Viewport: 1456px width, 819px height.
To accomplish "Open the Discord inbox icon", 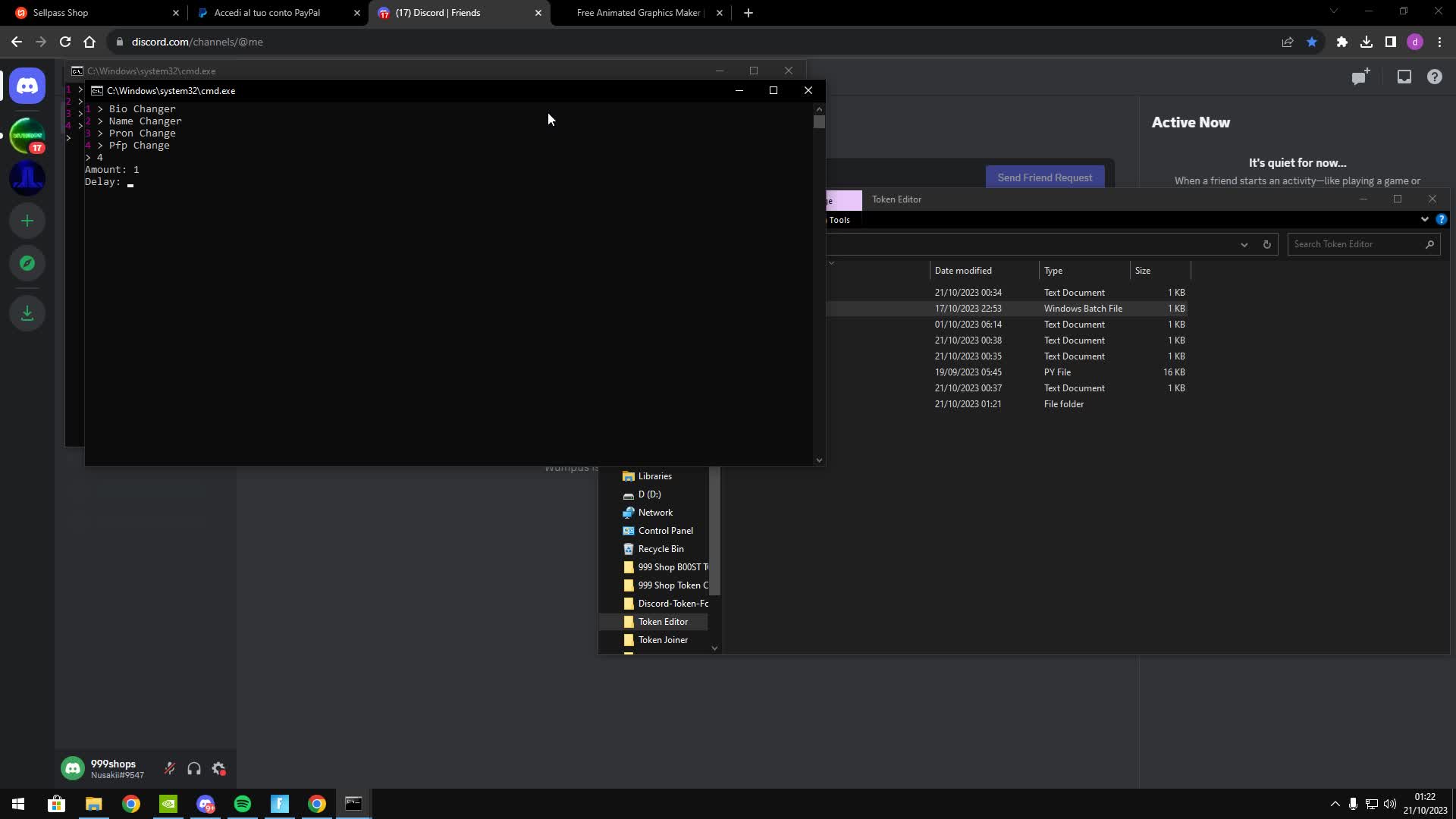I will (x=1404, y=77).
